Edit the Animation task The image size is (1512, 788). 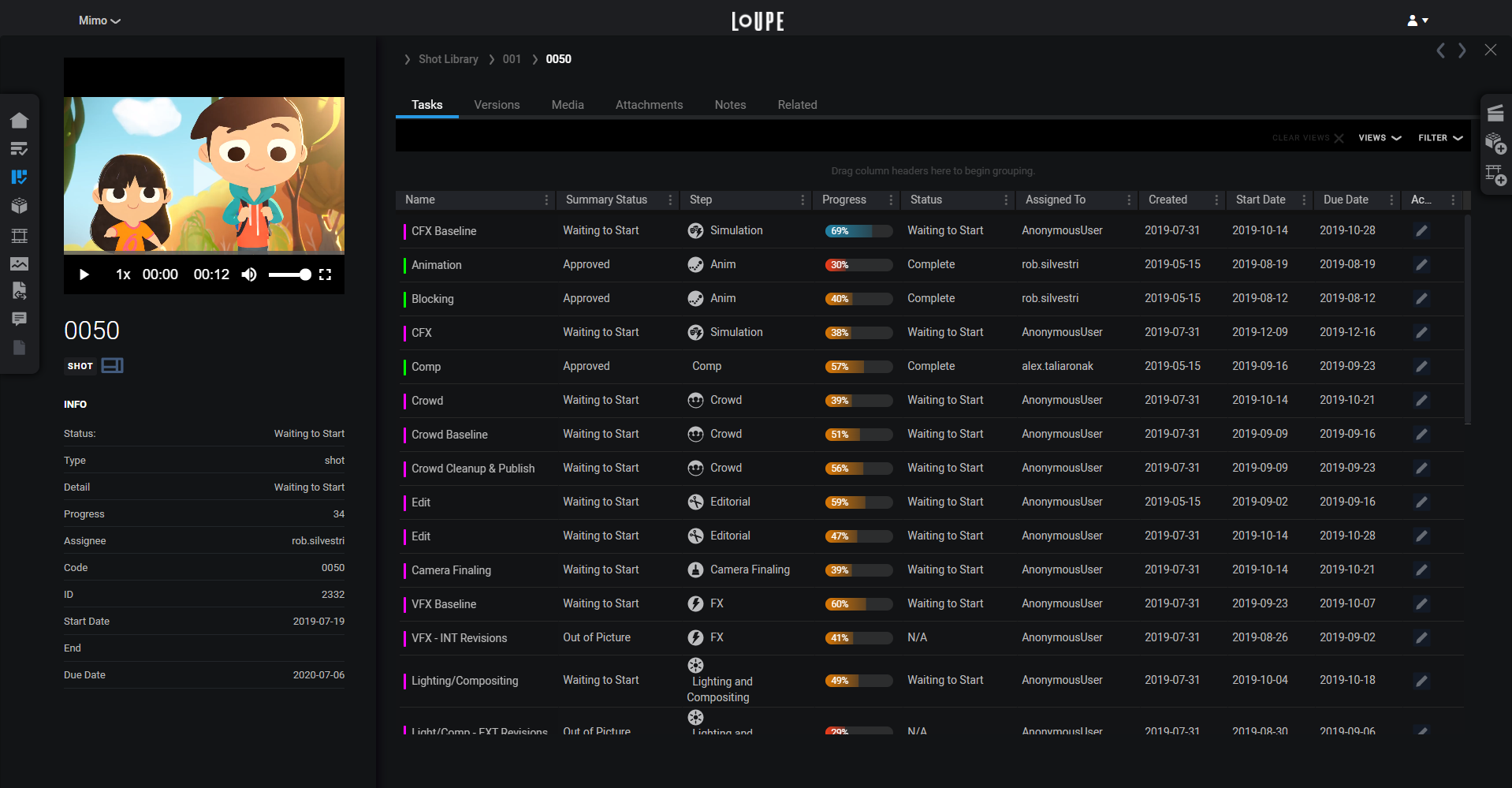click(1421, 265)
